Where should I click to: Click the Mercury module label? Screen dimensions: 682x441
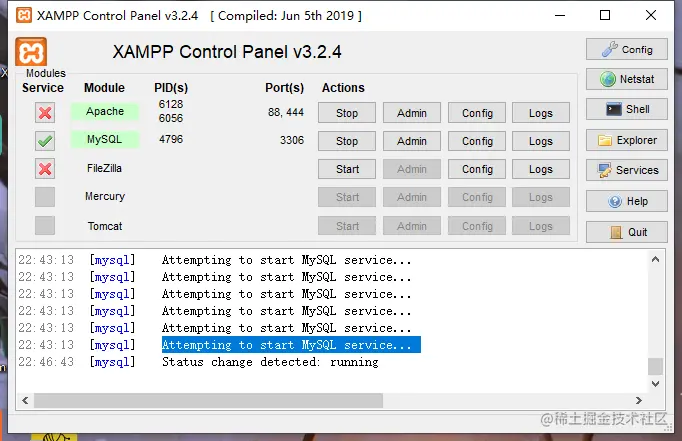click(105, 196)
